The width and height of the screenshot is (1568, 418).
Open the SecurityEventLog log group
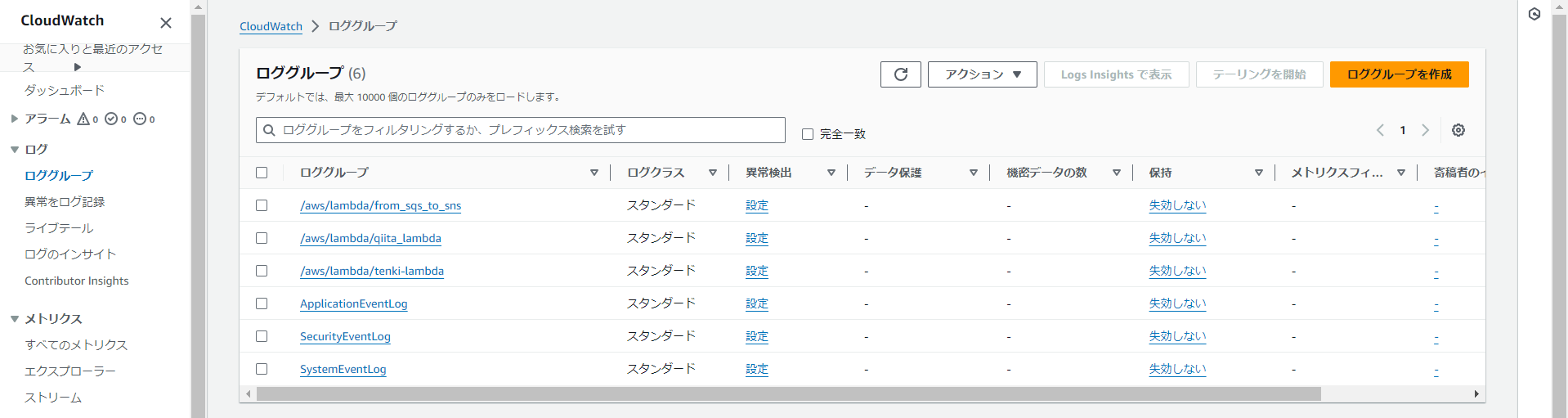point(345,336)
